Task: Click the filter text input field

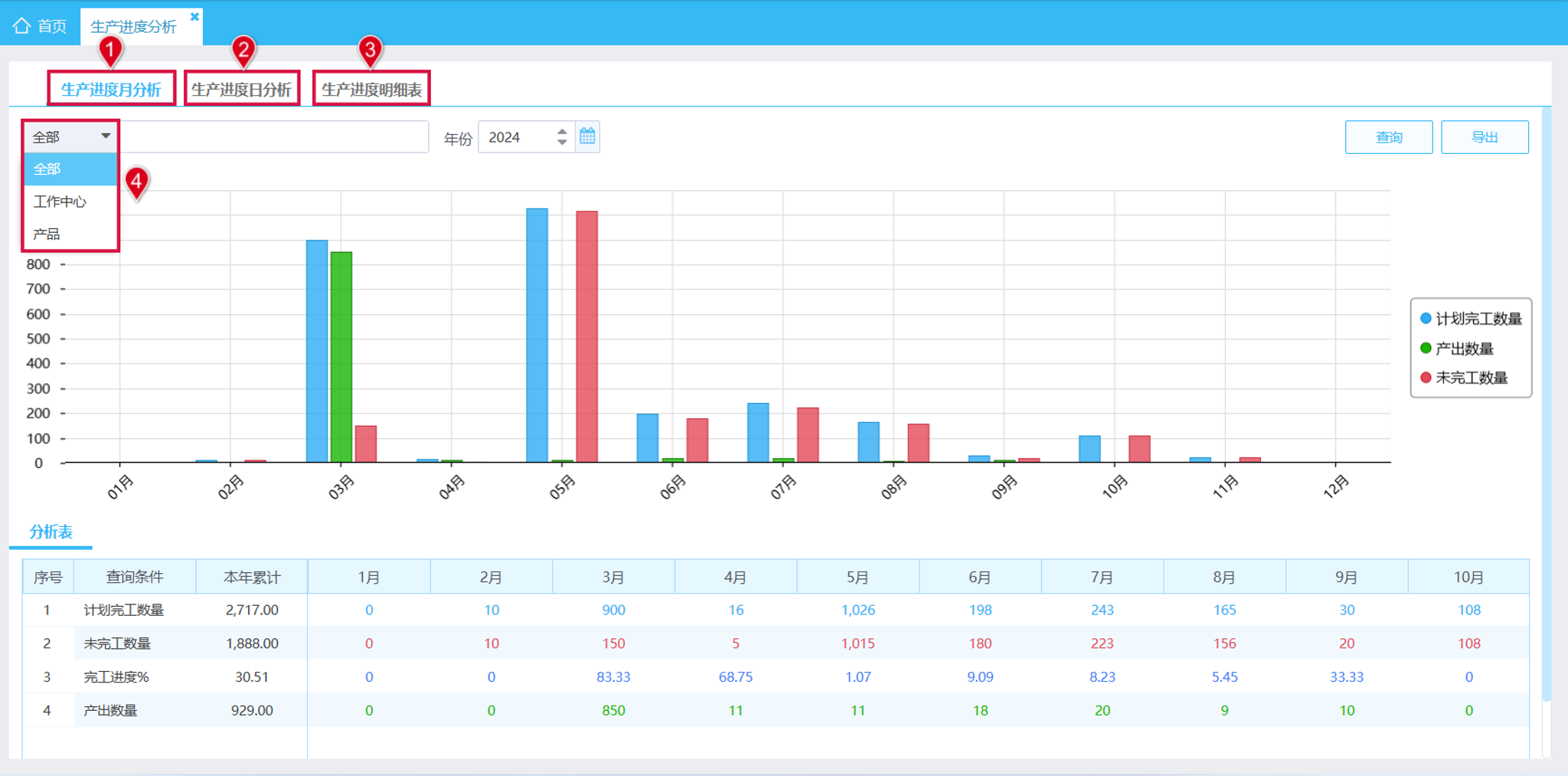Action: (274, 136)
